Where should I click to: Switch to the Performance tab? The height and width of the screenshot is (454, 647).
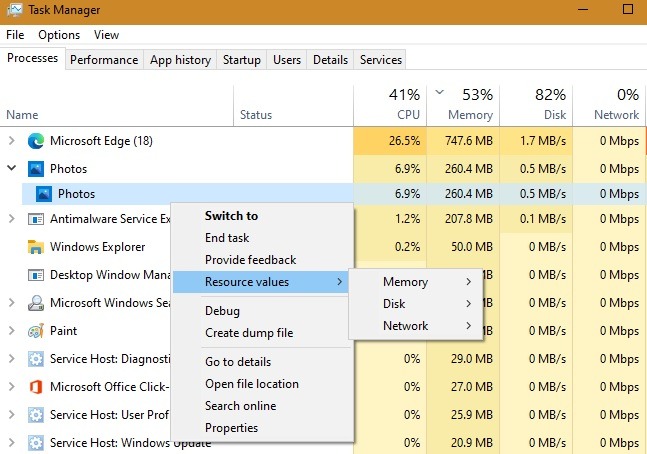104,60
